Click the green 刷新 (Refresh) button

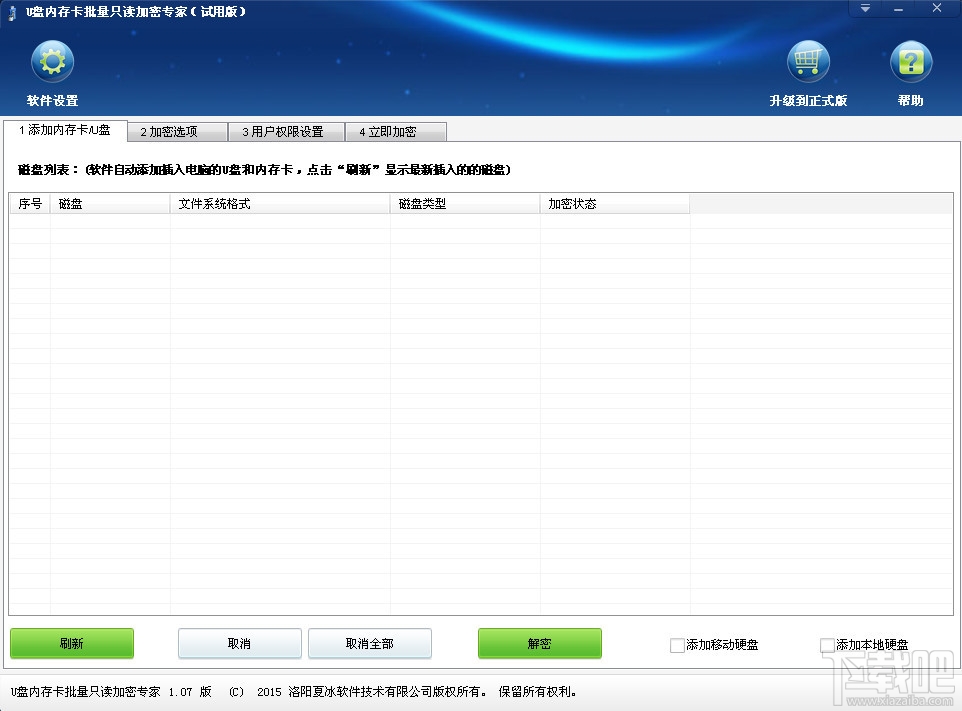[71, 643]
